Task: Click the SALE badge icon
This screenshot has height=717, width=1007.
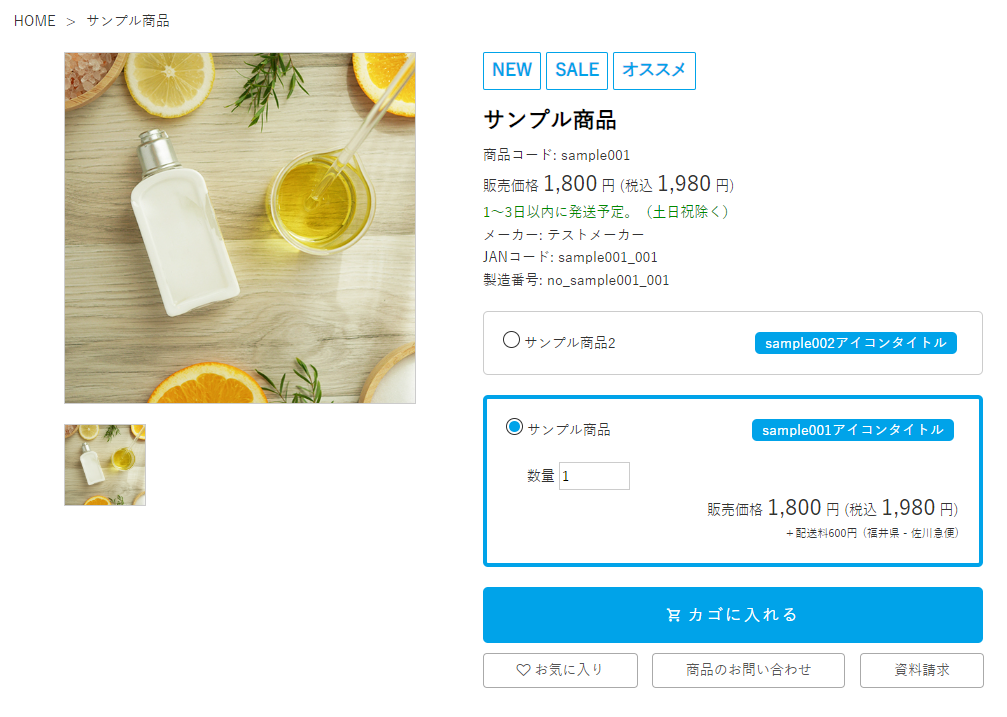Action: pos(577,70)
